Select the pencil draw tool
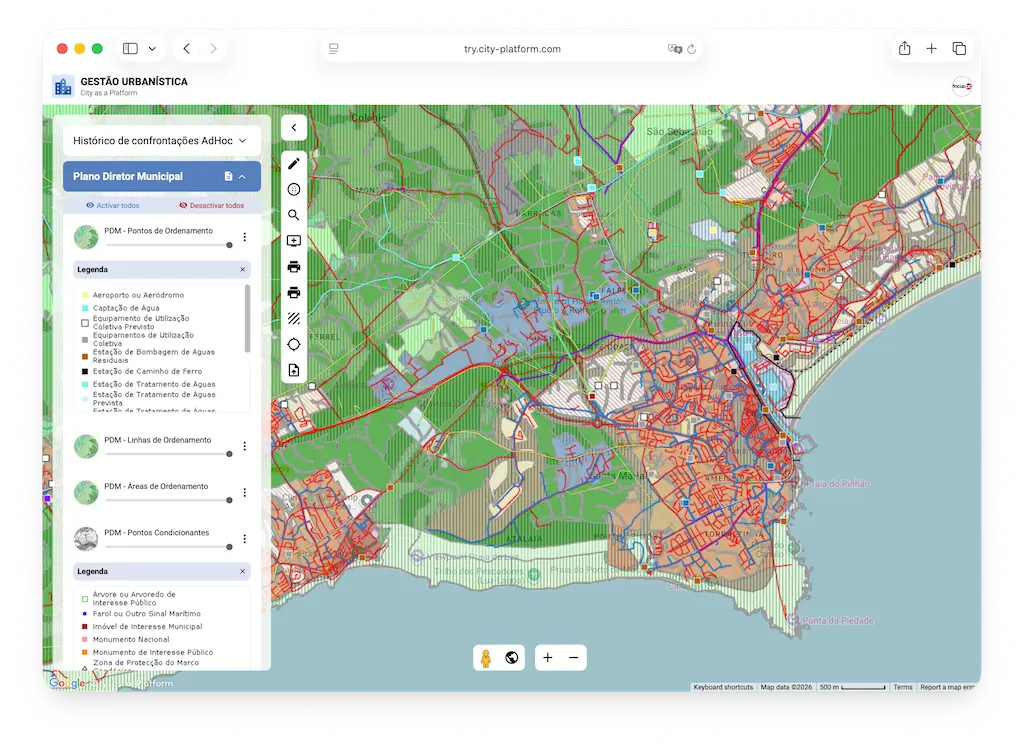 click(x=294, y=164)
